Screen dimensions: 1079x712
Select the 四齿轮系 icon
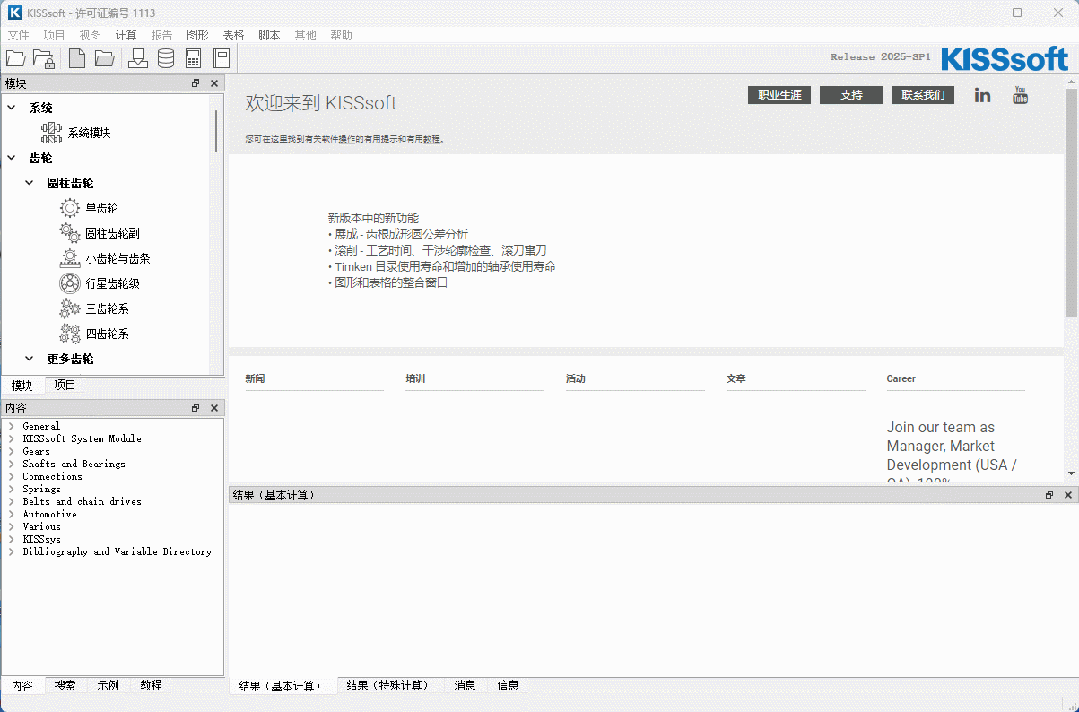tap(70, 334)
